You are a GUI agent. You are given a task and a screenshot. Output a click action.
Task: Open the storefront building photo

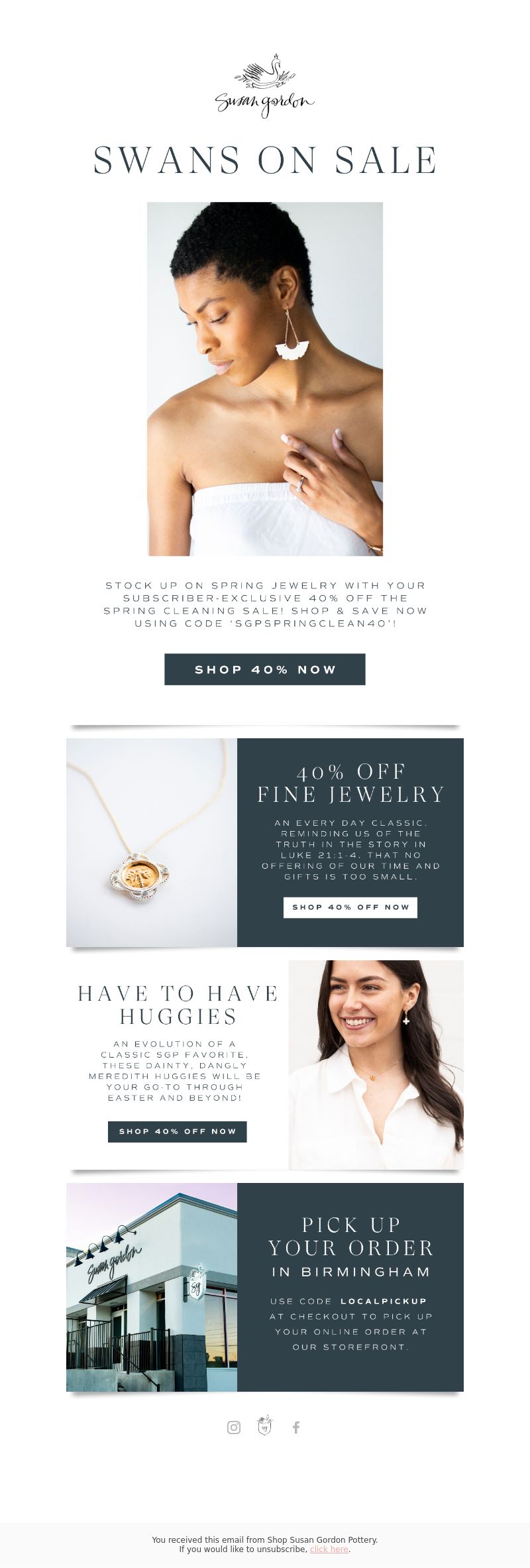tap(152, 1287)
